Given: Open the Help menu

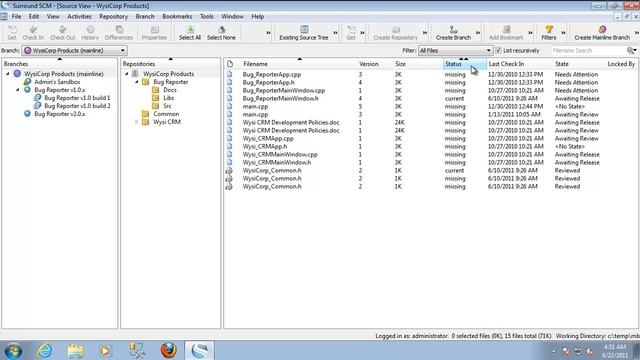Looking at the screenshot, I should (258, 17).
